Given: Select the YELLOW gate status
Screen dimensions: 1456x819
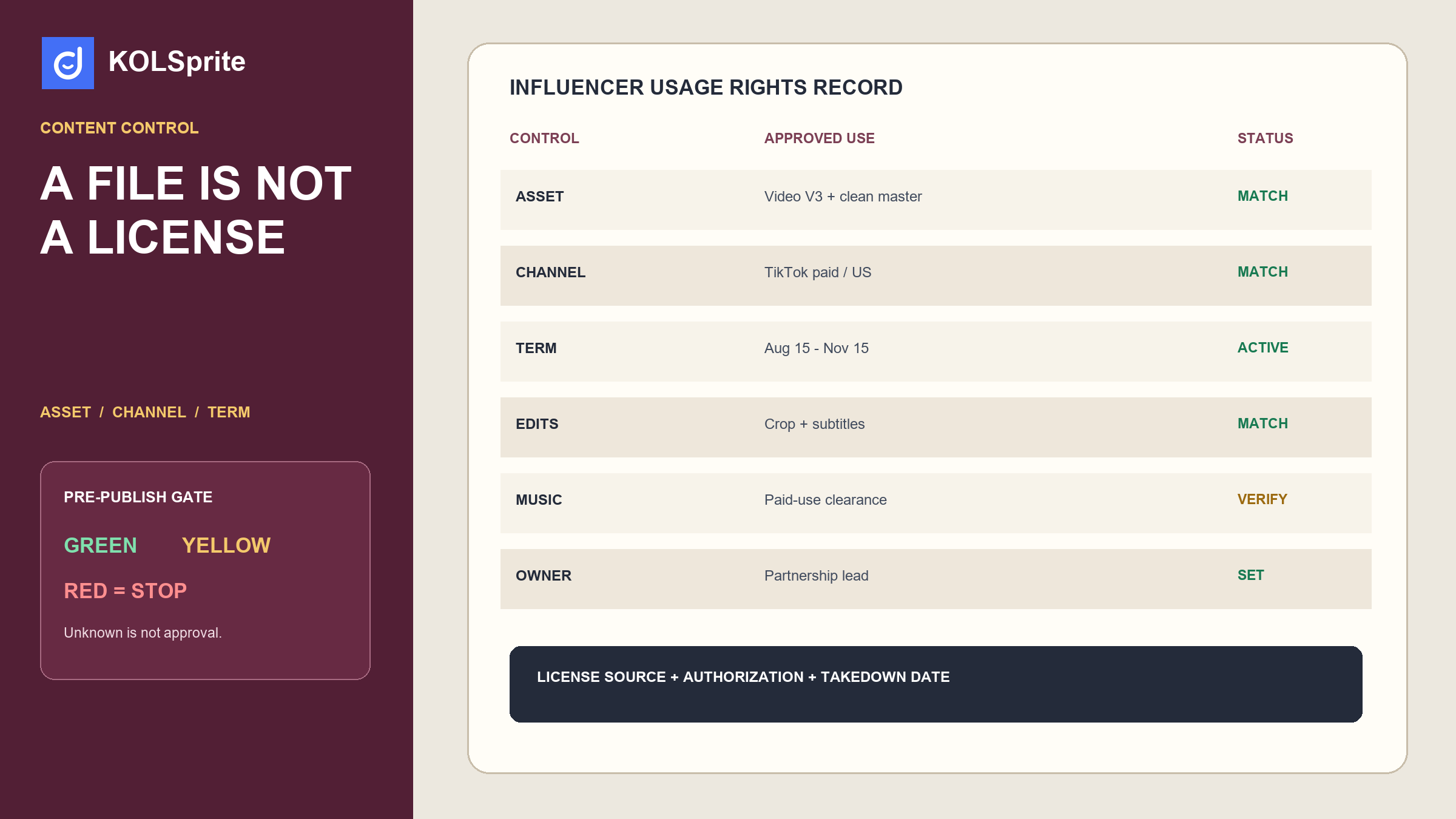Looking at the screenshot, I should click(x=226, y=545).
